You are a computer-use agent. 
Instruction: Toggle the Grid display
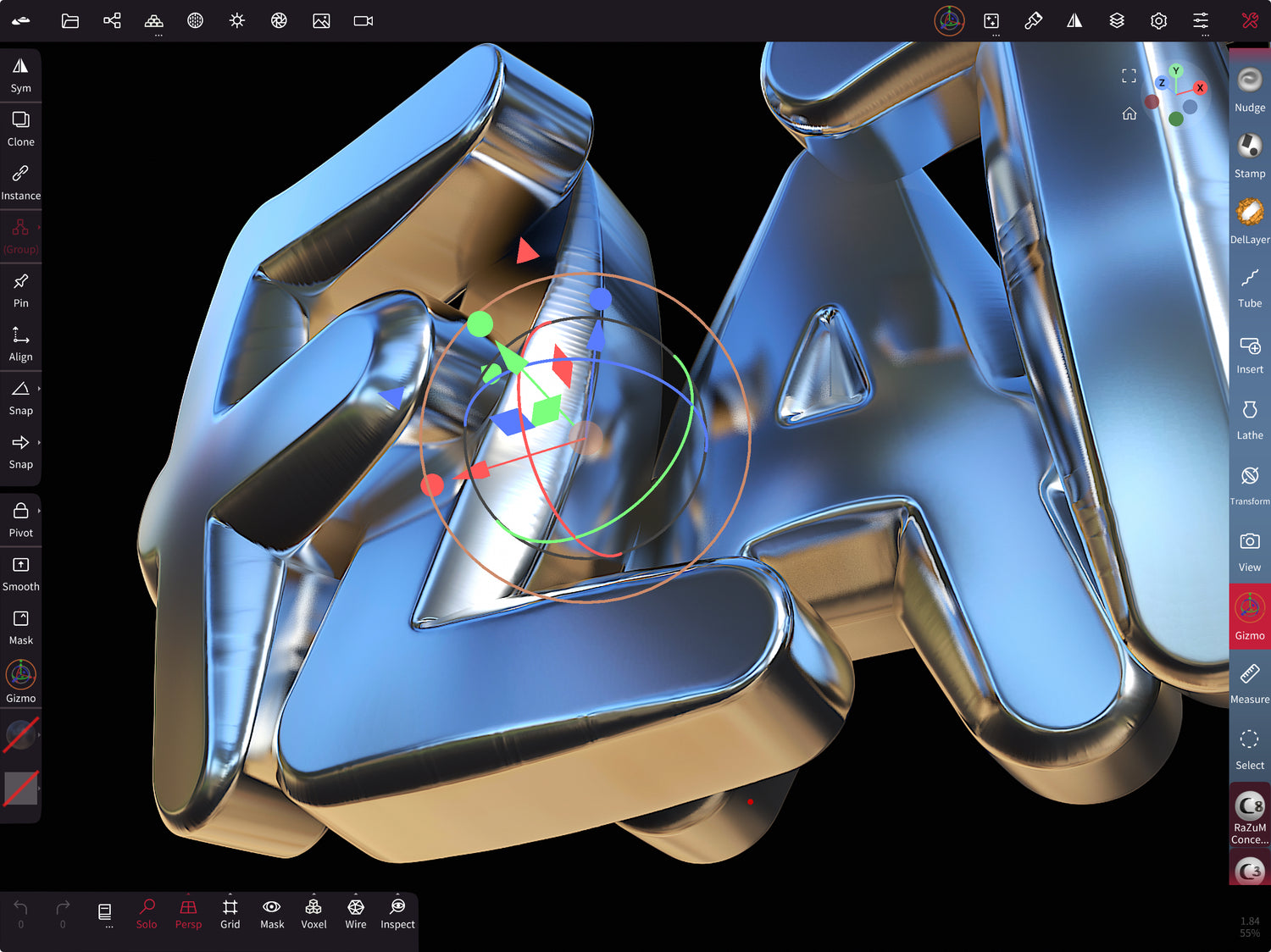(230, 914)
